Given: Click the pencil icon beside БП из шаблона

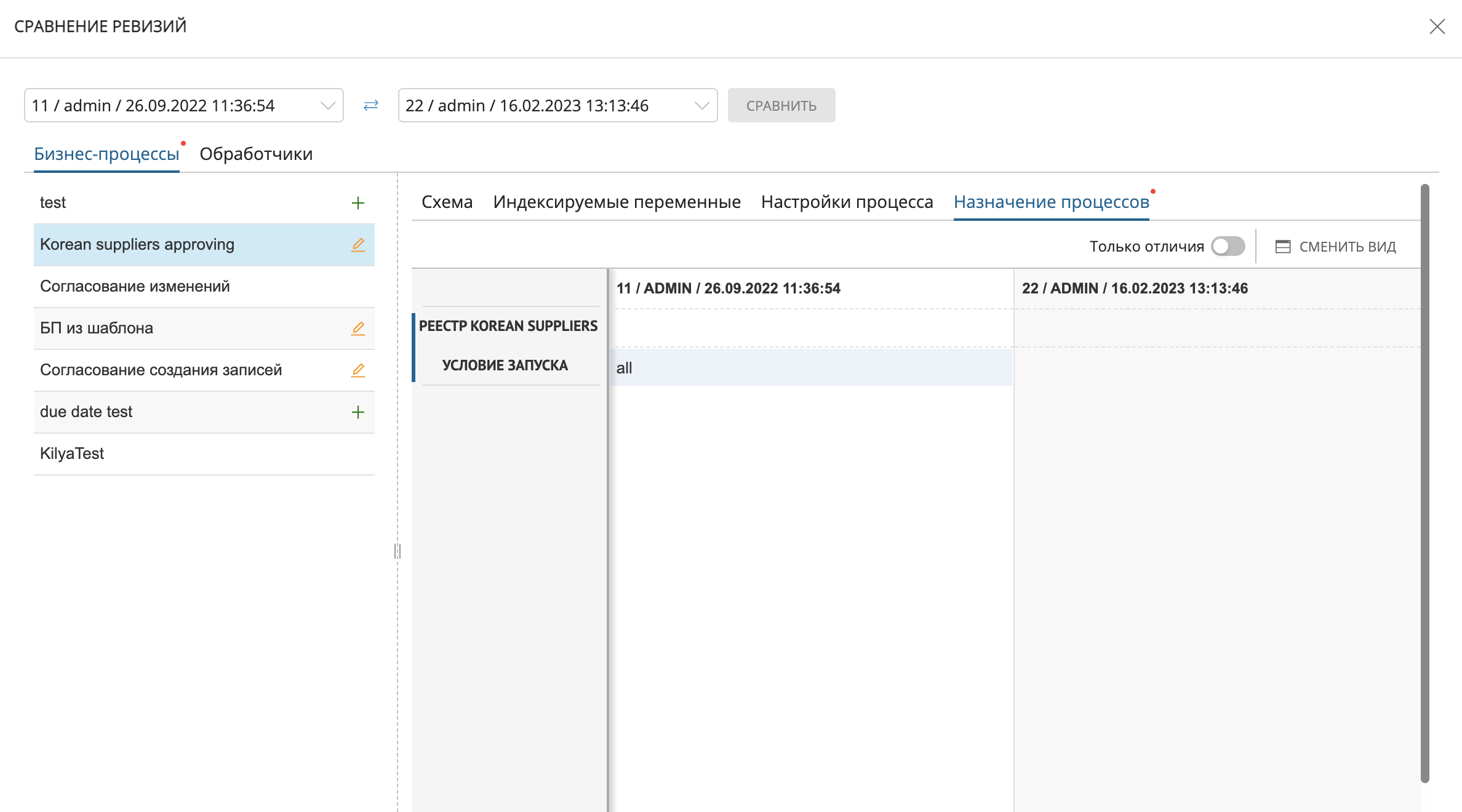Looking at the screenshot, I should [359, 328].
